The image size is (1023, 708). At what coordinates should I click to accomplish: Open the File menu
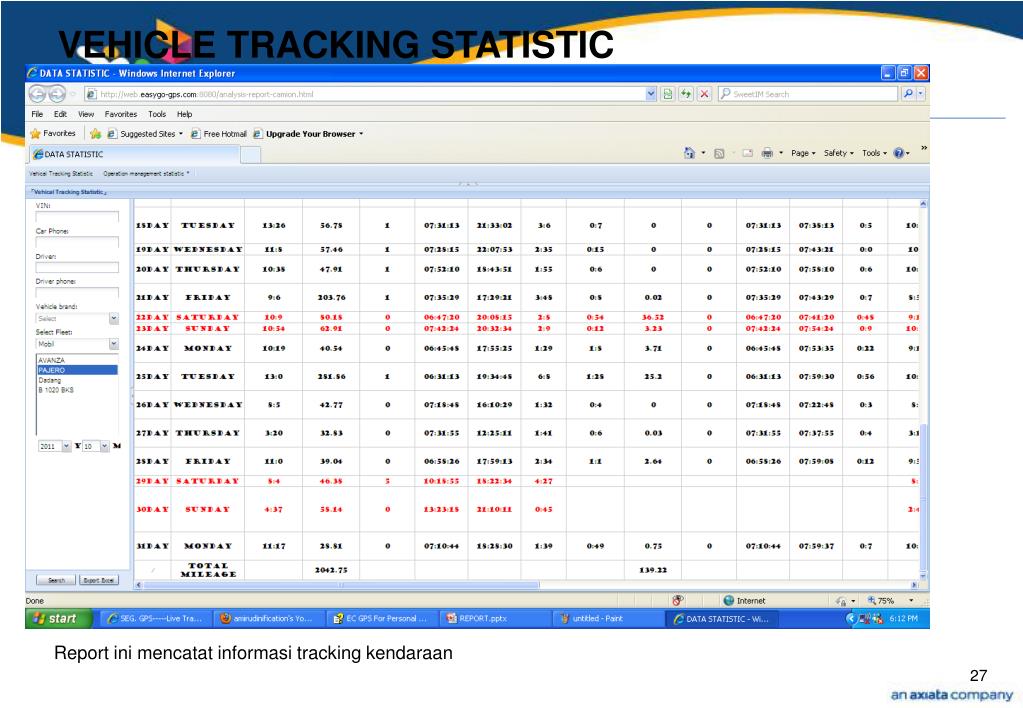tap(37, 114)
